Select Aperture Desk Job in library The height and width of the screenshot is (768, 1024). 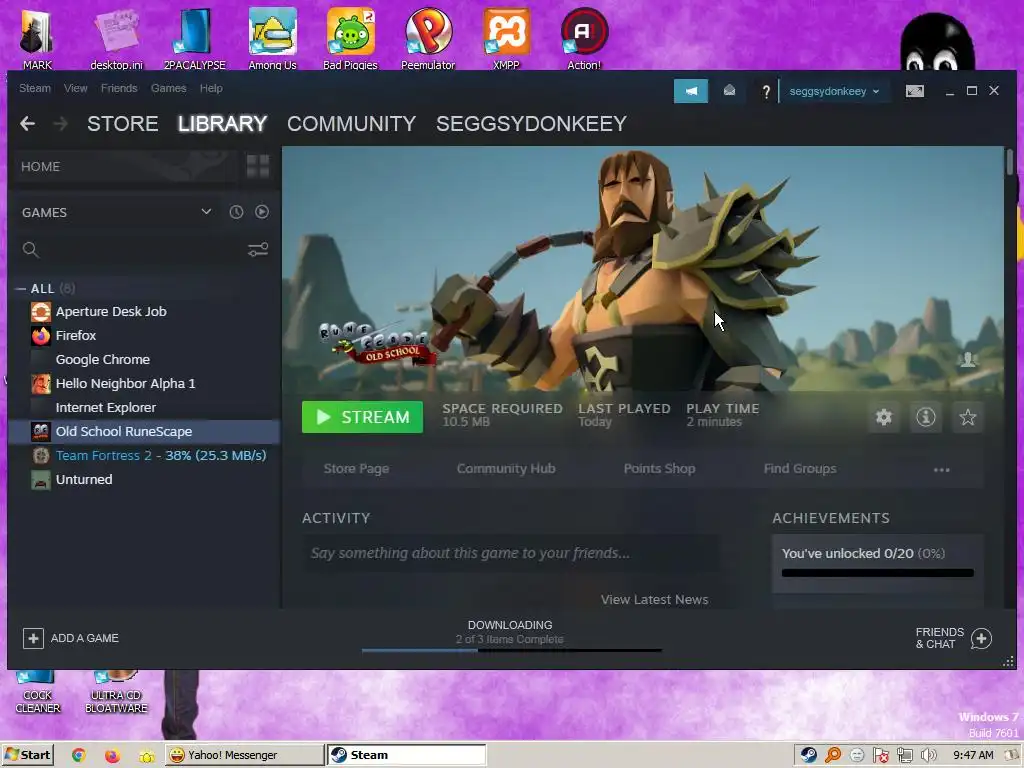[144, 312]
